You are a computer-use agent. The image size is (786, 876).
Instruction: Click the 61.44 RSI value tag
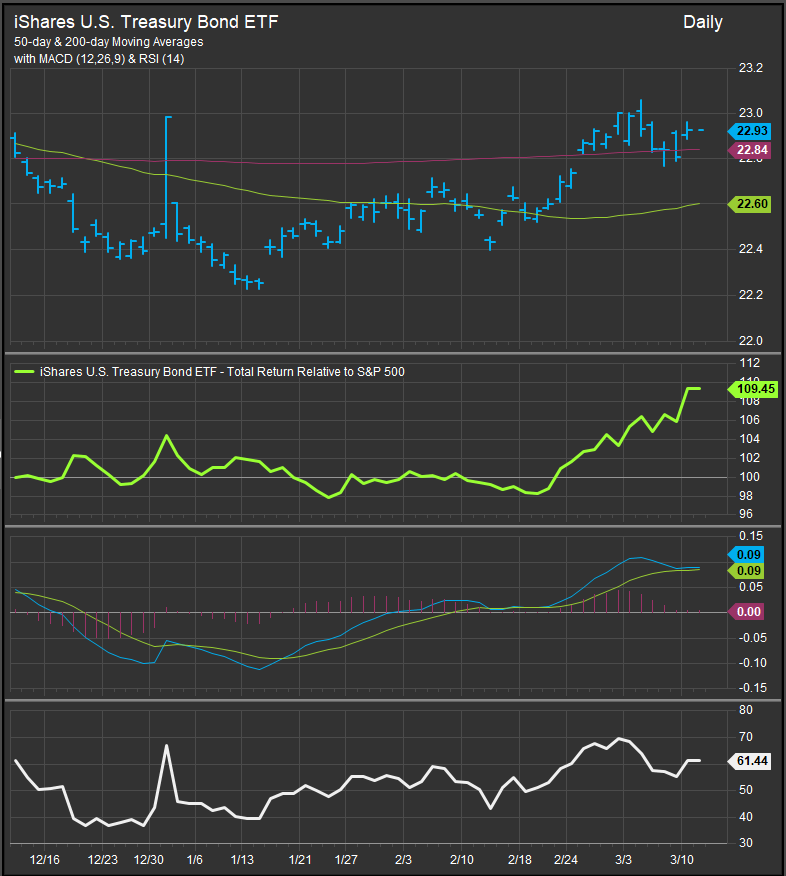750,761
